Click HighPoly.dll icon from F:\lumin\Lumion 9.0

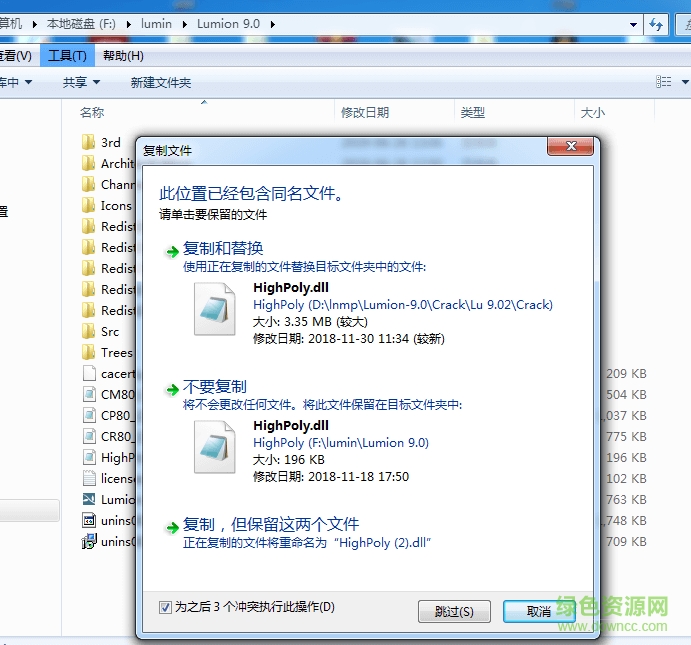tap(215, 447)
